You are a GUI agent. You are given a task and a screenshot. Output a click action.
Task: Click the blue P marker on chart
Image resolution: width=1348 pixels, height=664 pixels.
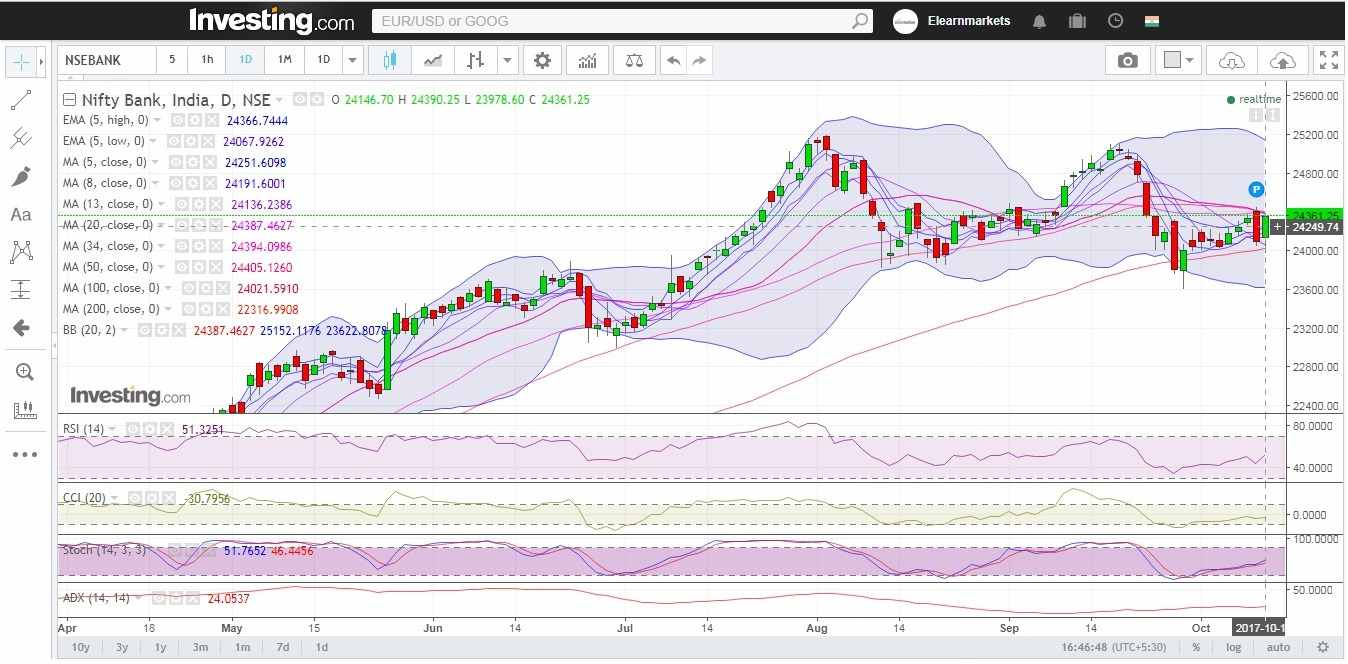tap(1257, 189)
